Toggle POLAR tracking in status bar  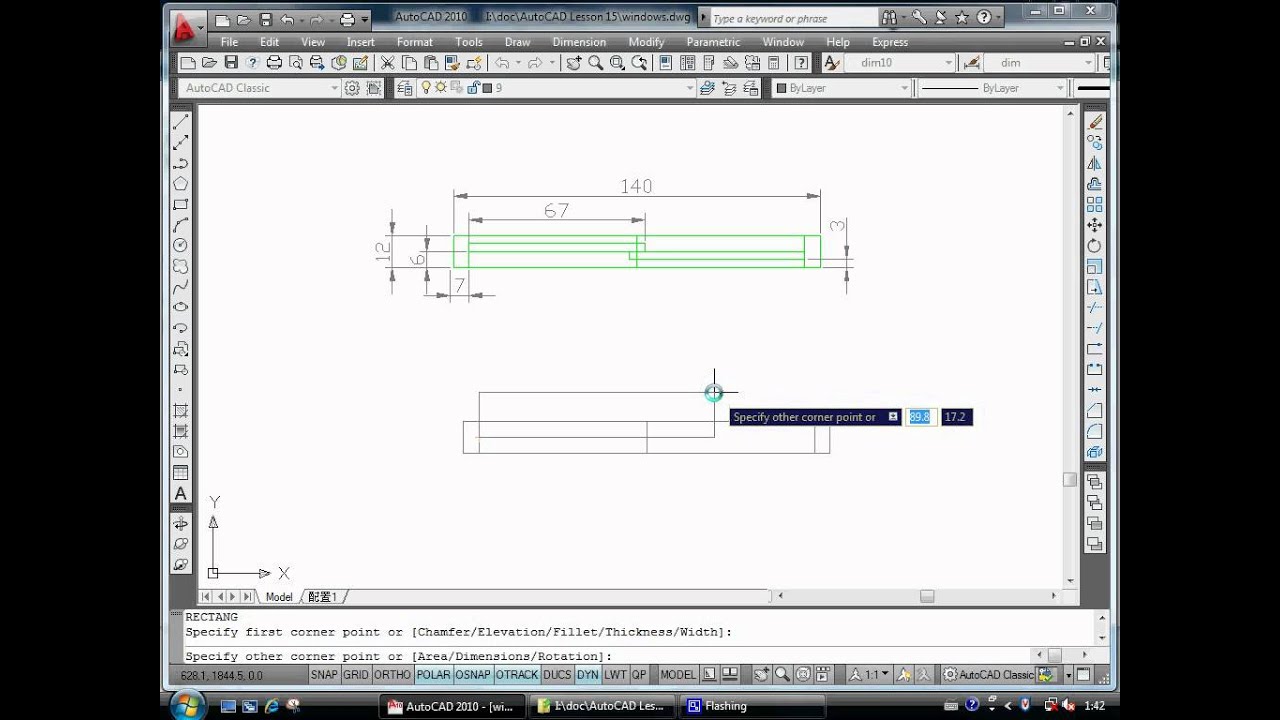(x=434, y=675)
